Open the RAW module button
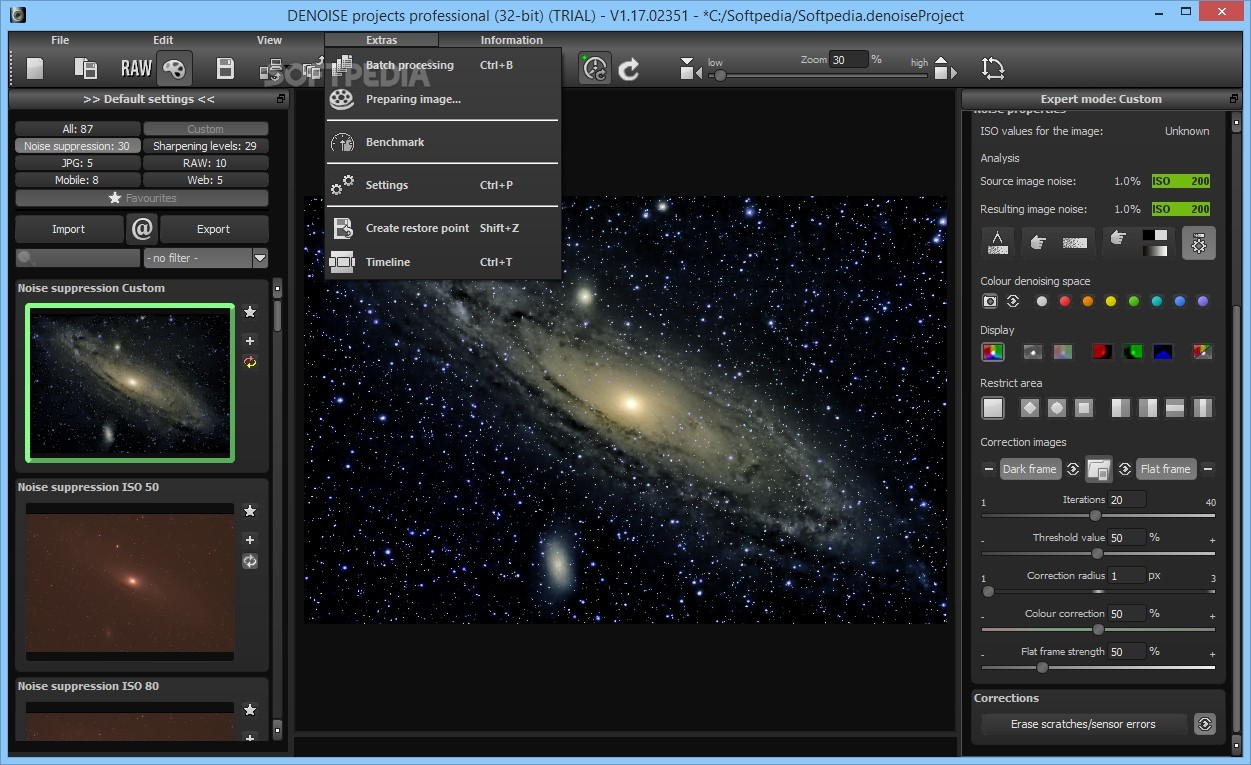1251x765 pixels. [x=136, y=68]
